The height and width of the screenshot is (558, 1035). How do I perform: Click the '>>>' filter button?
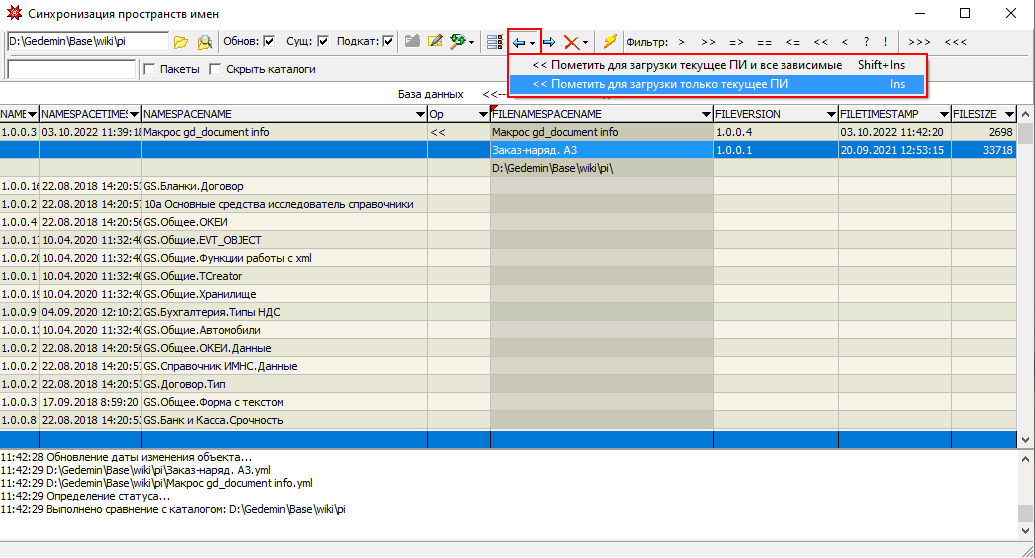tap(920, 42)
